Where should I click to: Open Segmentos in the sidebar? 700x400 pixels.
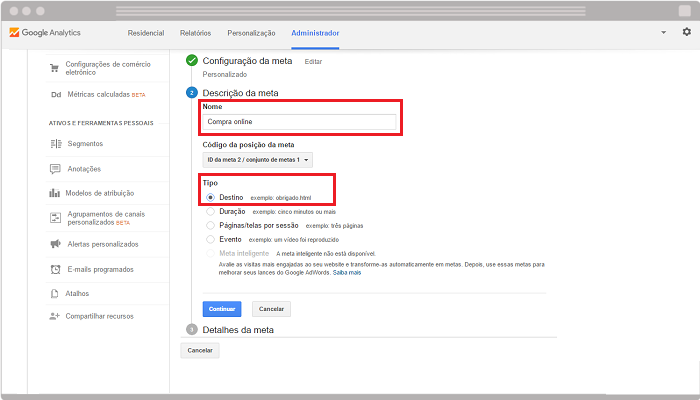click(85, 144)
